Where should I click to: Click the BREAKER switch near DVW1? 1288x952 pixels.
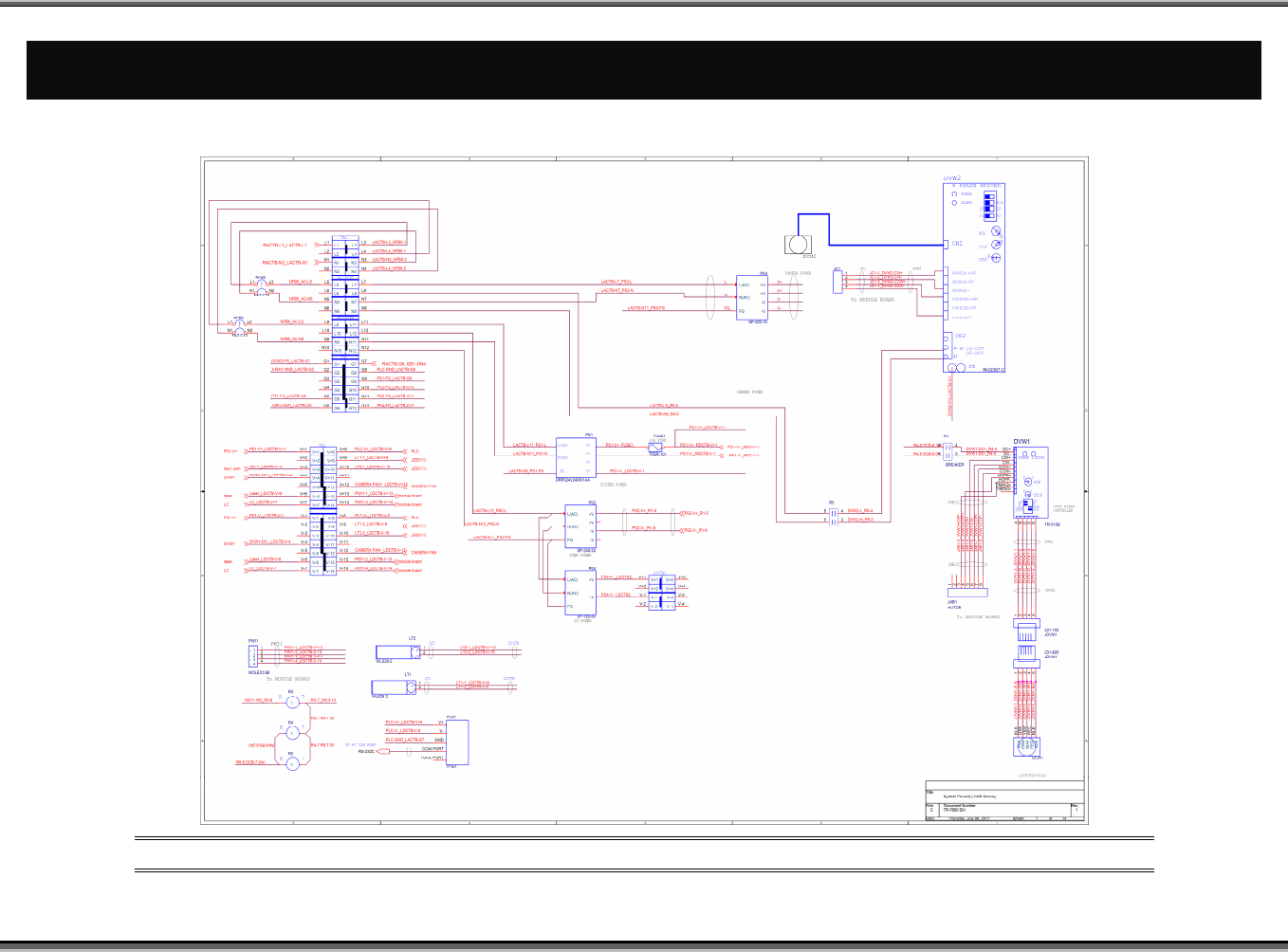[947, 450]
